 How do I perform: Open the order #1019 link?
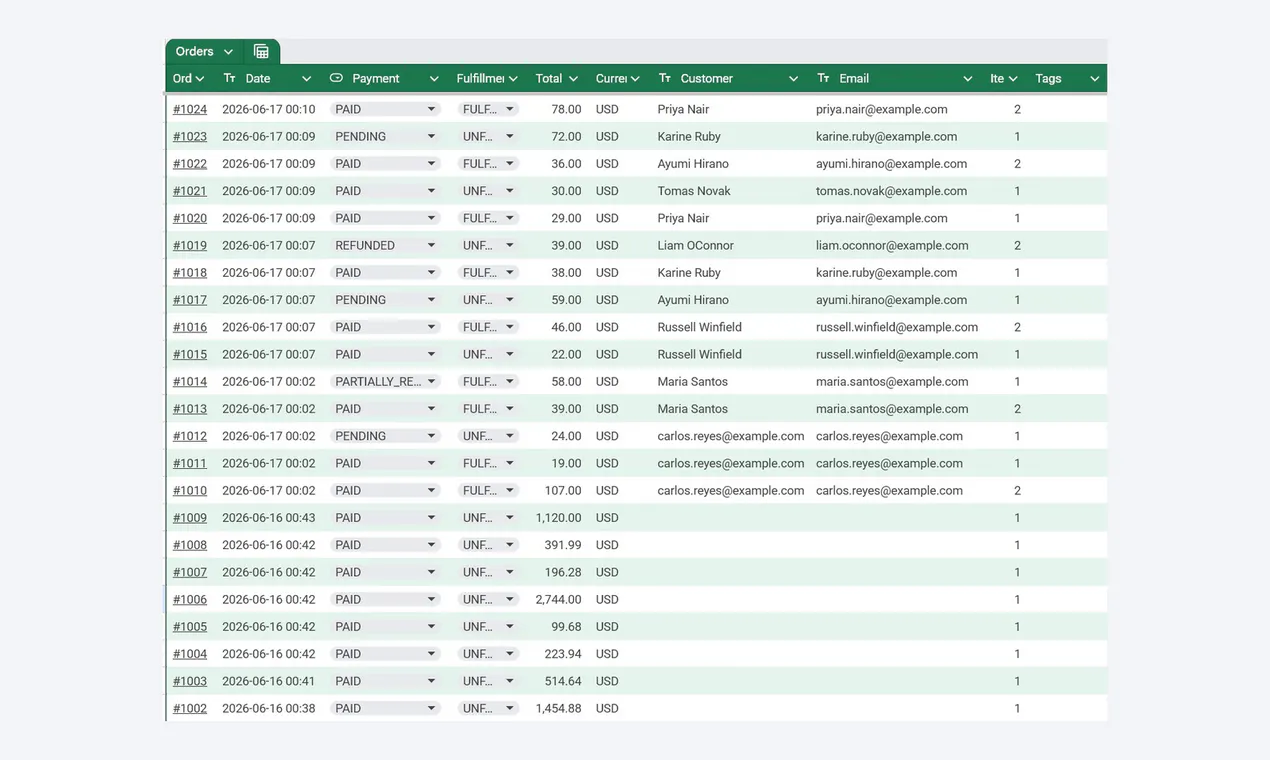click(x=190, y=246)
